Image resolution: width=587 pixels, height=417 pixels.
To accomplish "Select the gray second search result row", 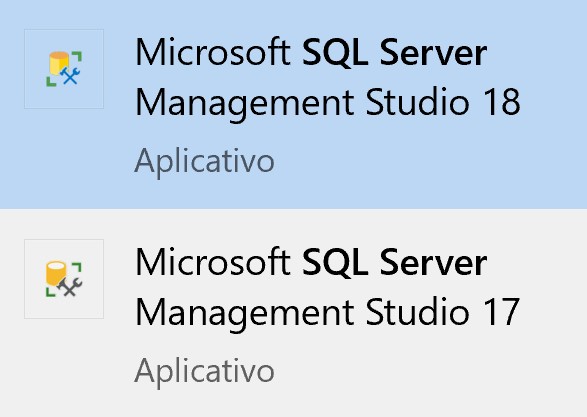I will pyautogui.click(x=294, y=313).
